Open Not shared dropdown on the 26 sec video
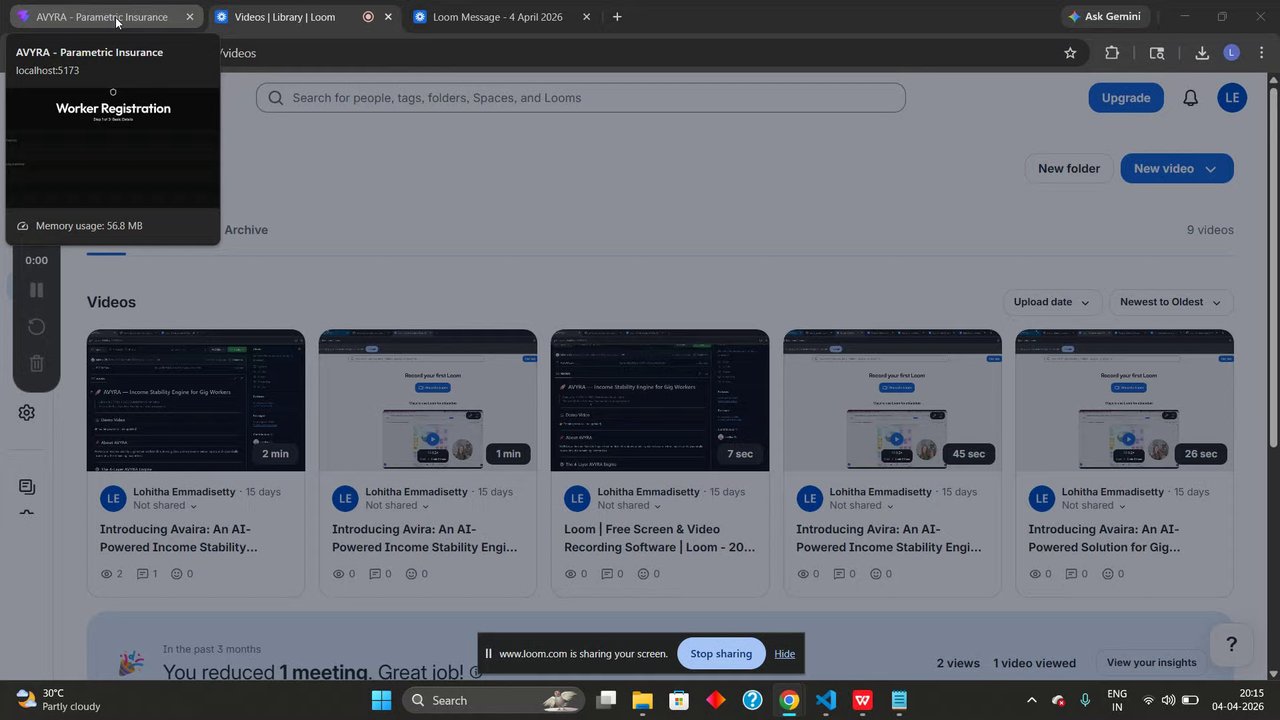1280x720 pixels. point(1093,506)
